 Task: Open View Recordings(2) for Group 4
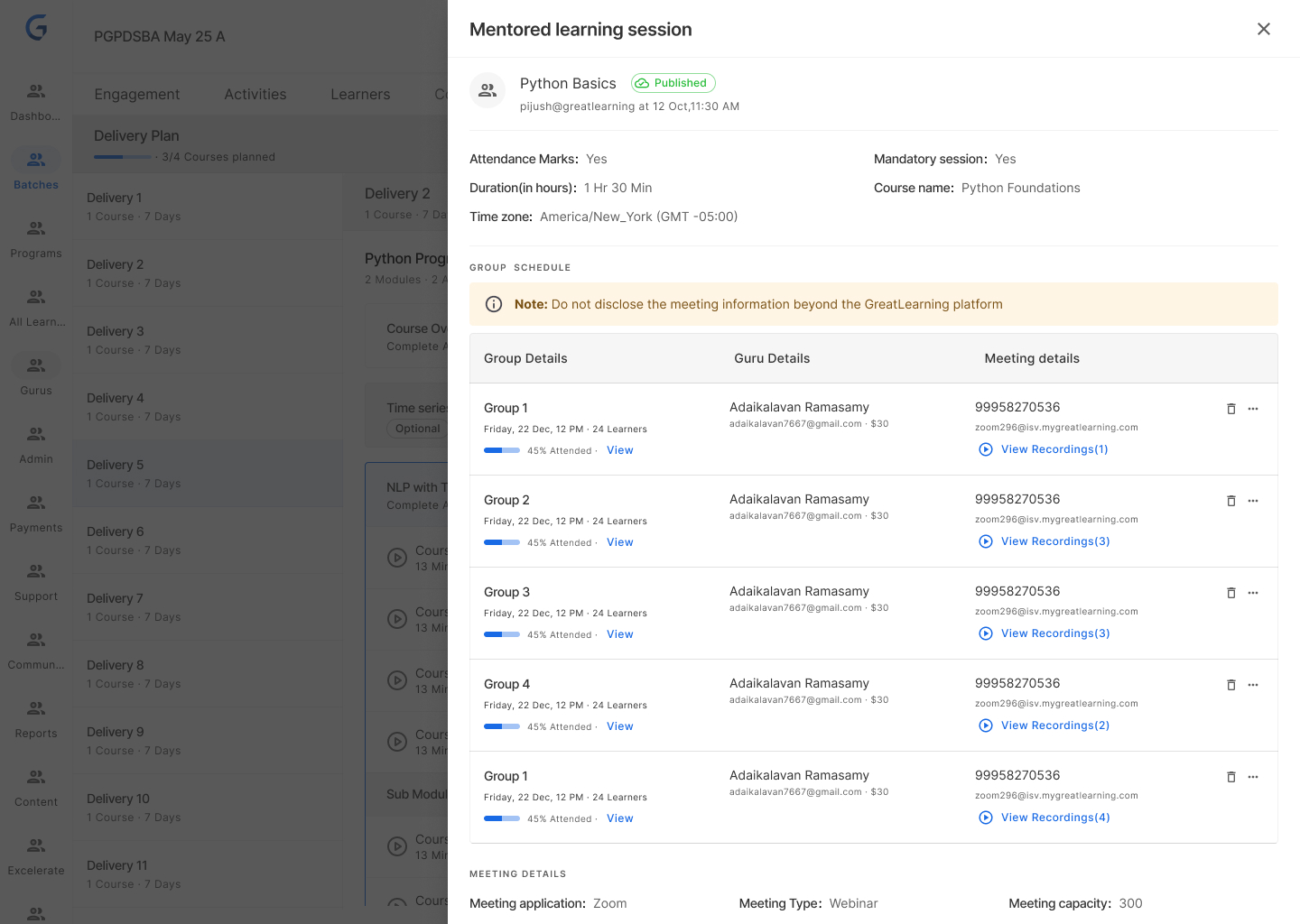click(x=1045, y=725)
